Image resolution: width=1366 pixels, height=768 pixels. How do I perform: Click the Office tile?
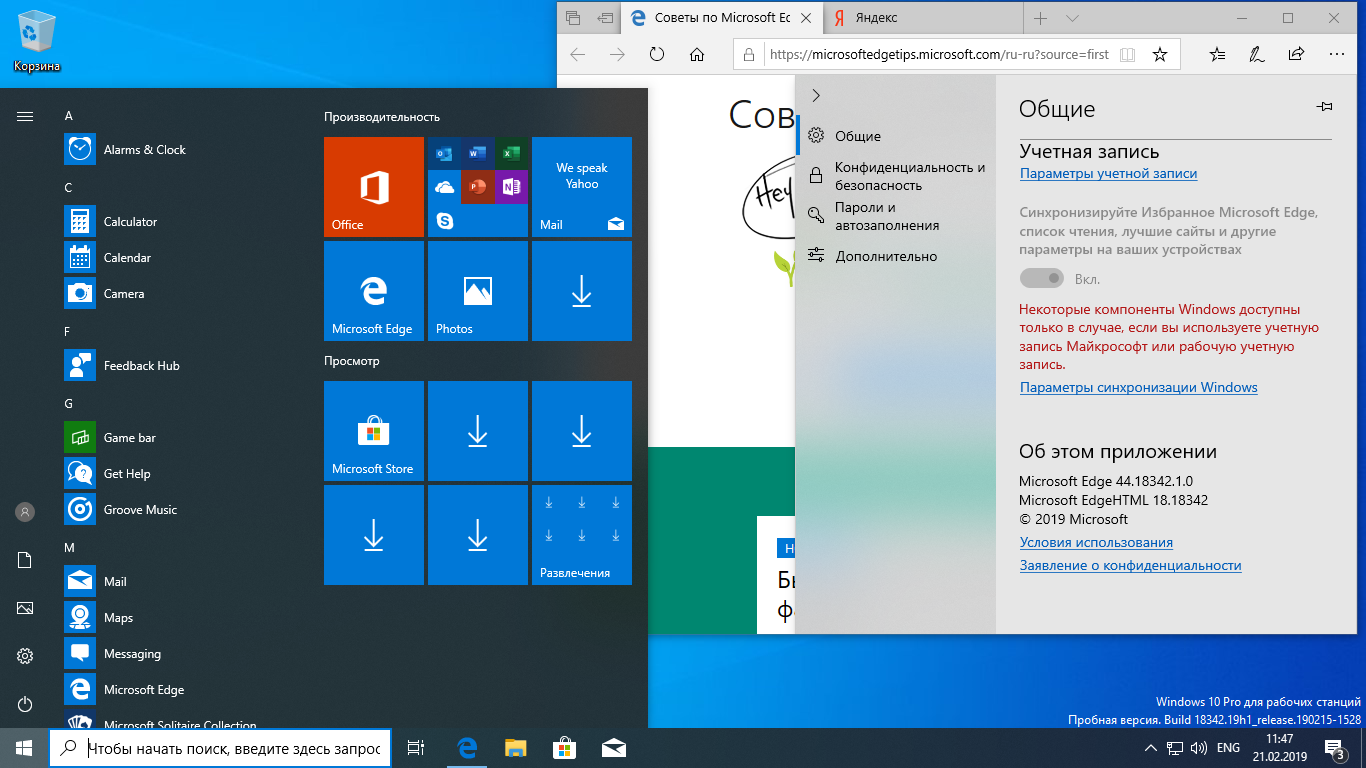point(374,187)
